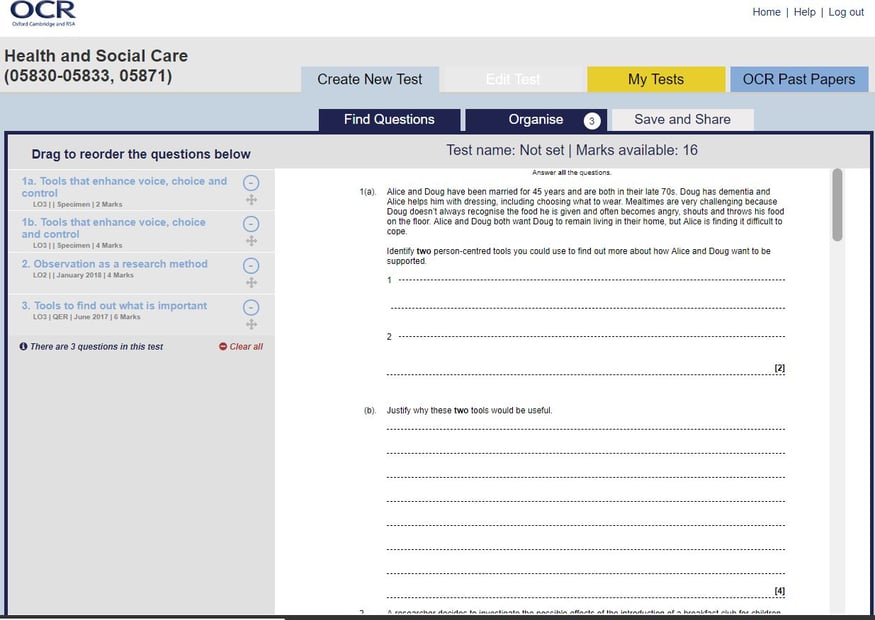Image resolution: width=875 pixels, height=620 pixels.
Task: Remove question 1b with the minus circle icon
Action: (x=250, y=225)
